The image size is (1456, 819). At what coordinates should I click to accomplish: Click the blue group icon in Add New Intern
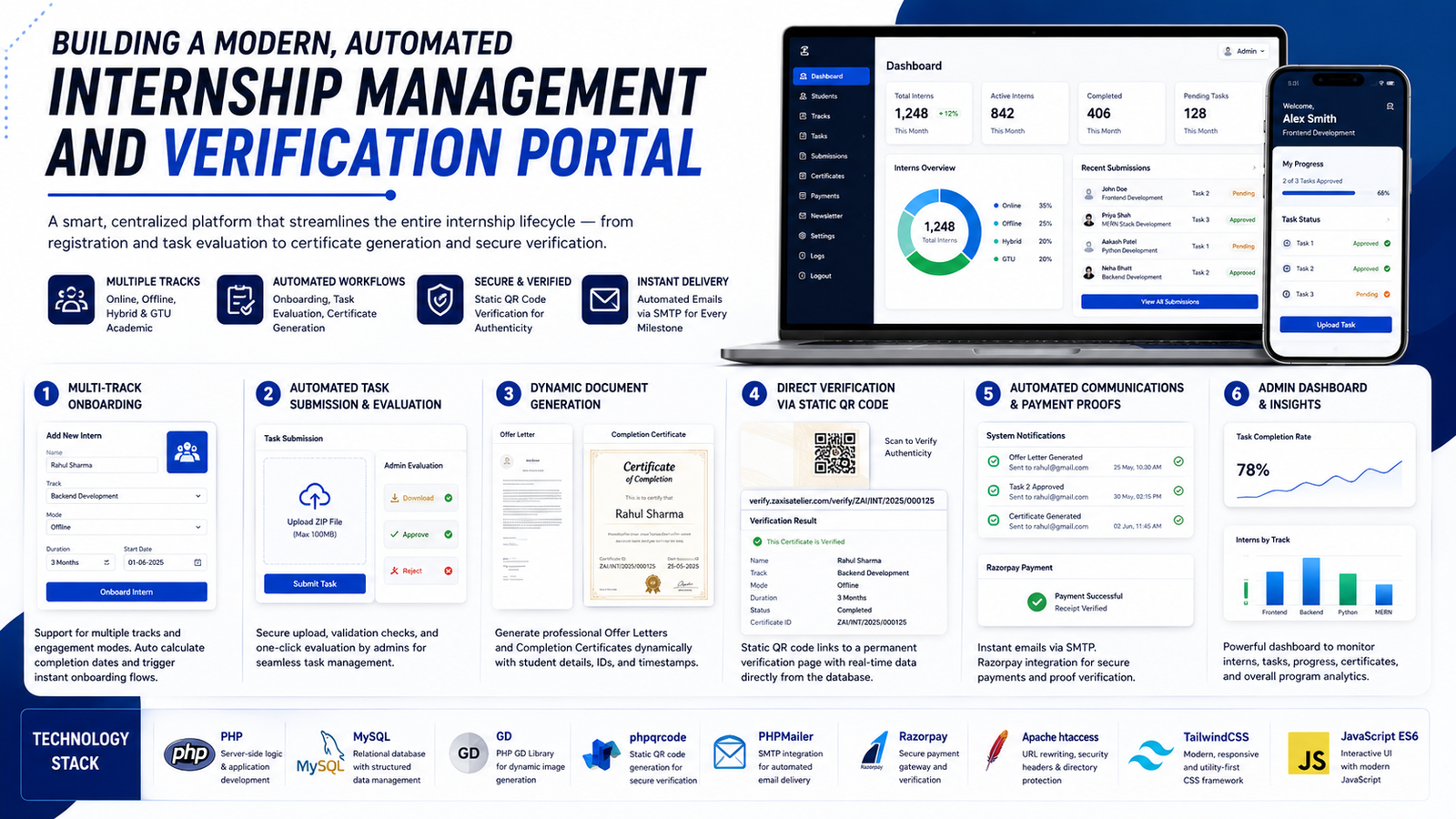coord(187,452)
